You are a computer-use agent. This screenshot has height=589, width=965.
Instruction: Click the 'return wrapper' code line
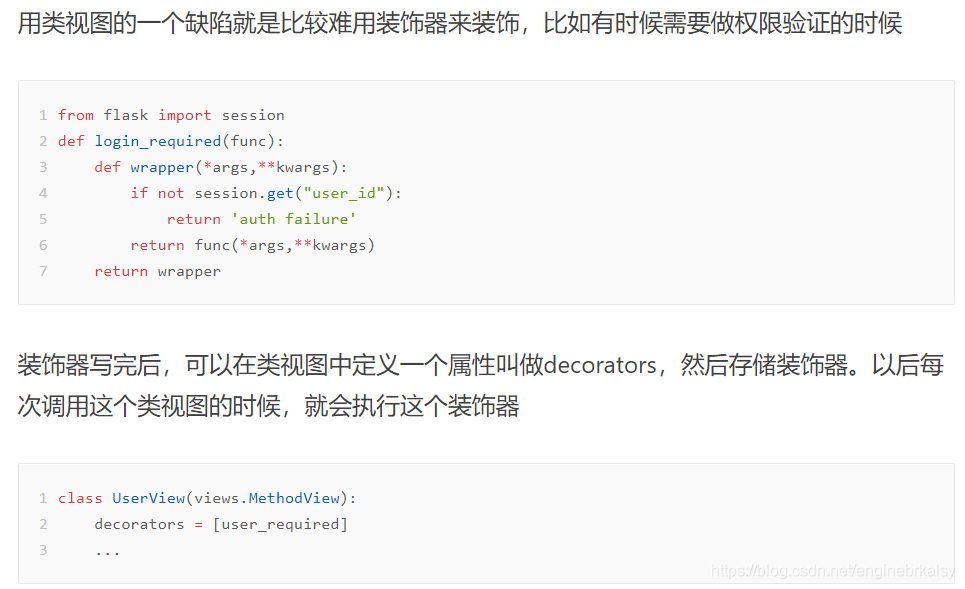click(x=158, y=271)
